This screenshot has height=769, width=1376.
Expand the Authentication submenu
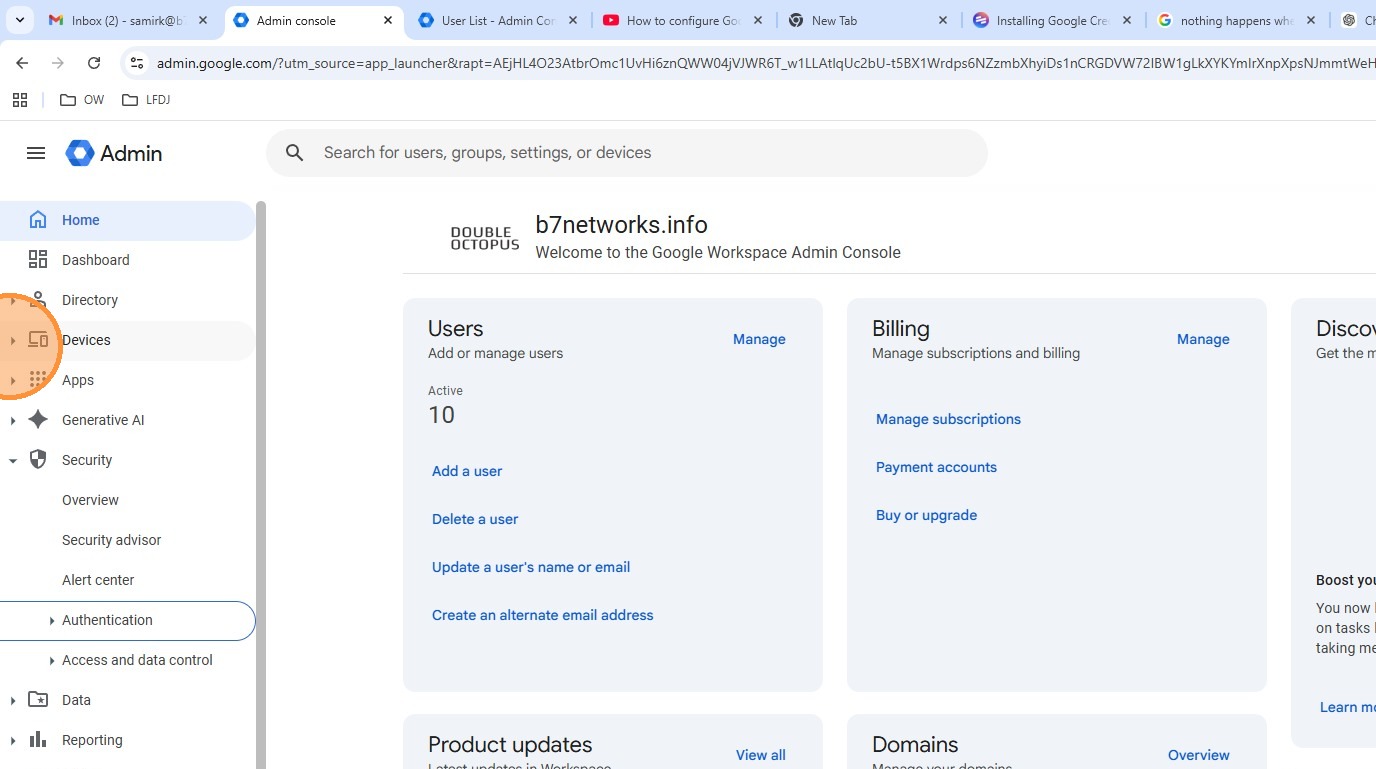coord(51,621)
